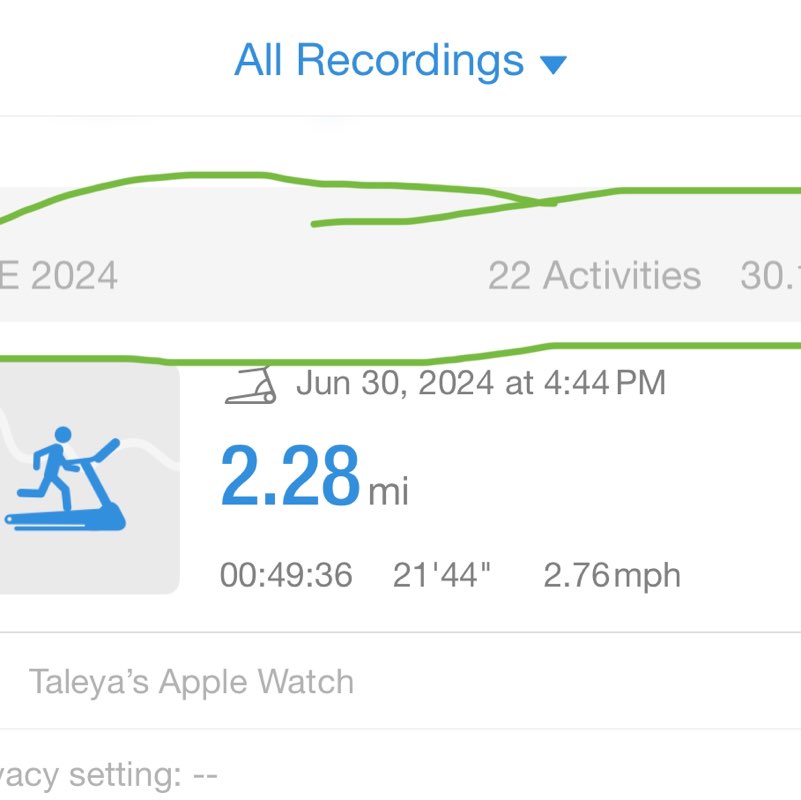Tap the "mph" unit label
This screenshot has height=800, width=801.
(647, 576)
